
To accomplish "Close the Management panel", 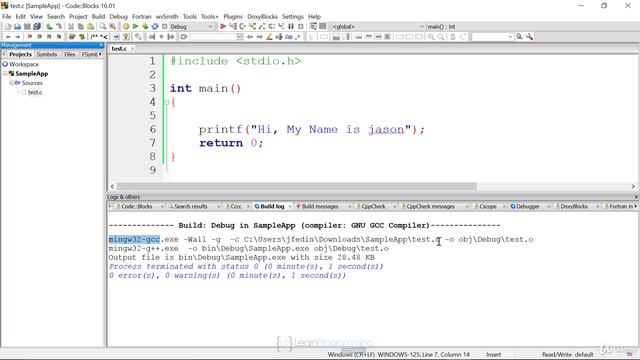I will [101, 45].
